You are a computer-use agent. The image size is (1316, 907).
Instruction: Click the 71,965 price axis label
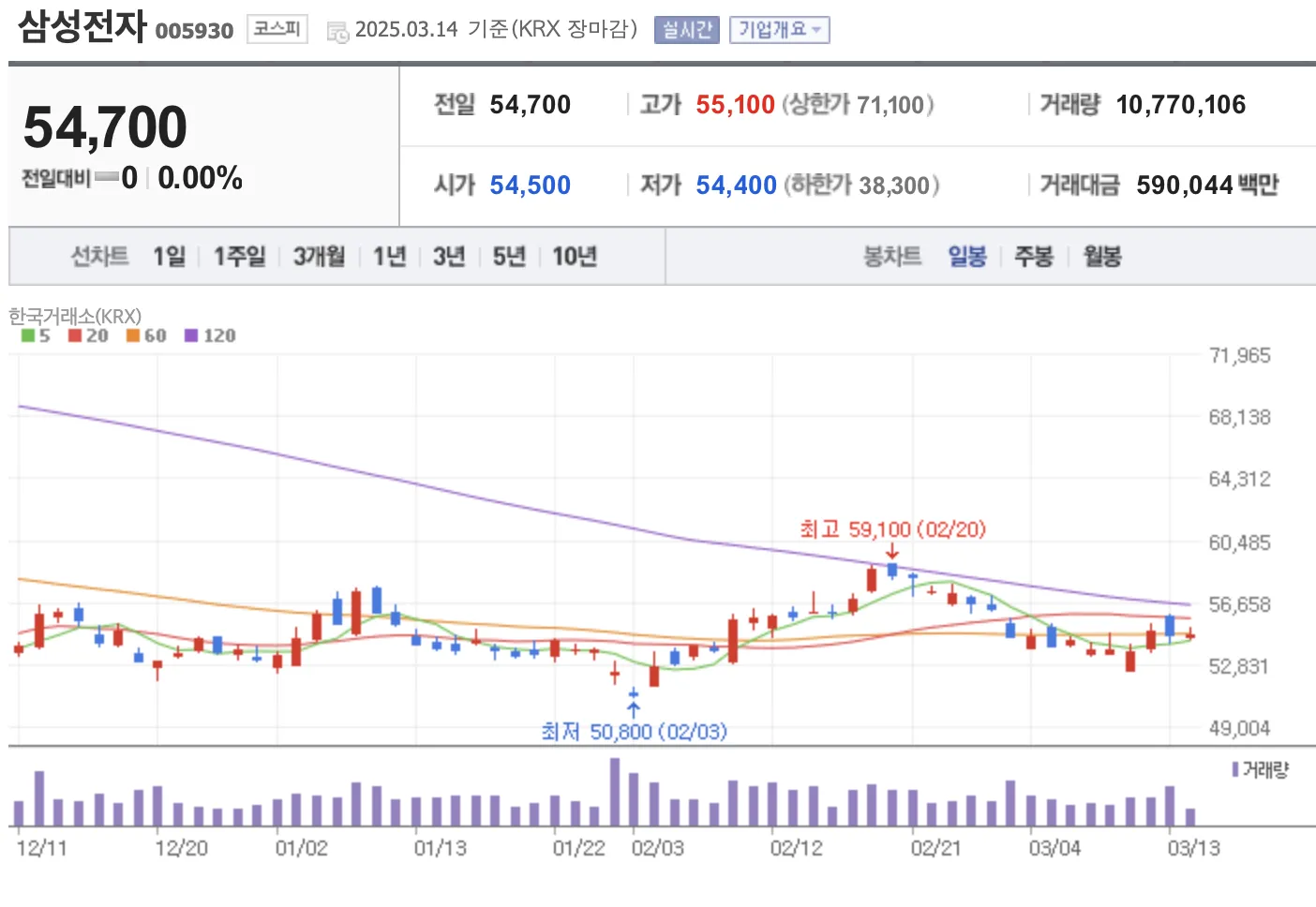tap(1240, 355)
